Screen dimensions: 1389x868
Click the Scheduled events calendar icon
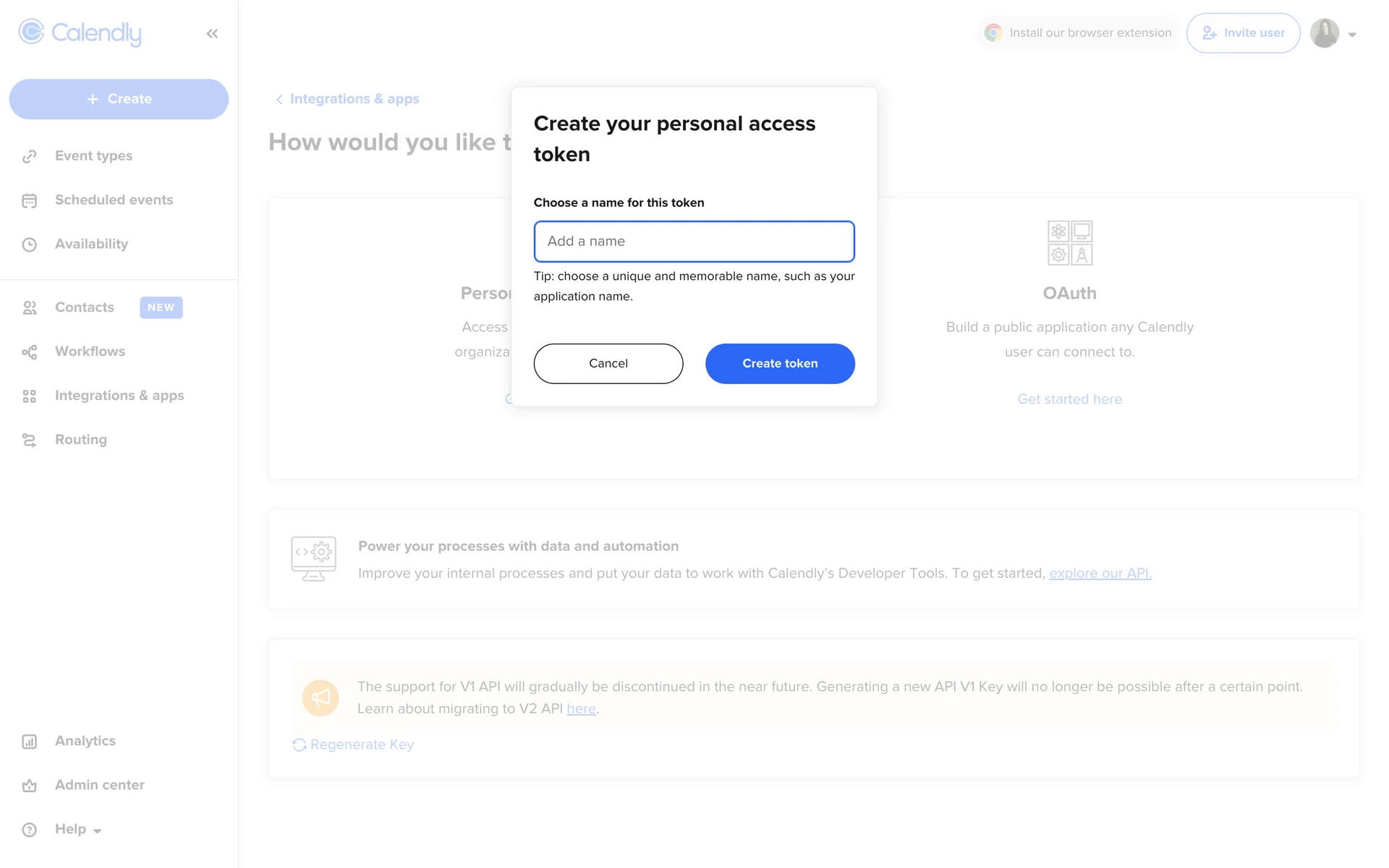[30, 200]
